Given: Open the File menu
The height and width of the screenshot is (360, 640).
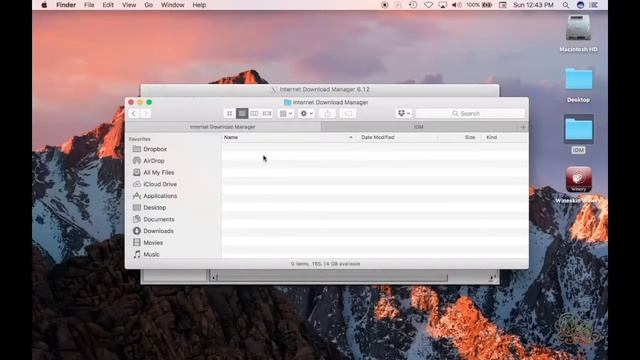Looking at the screenshot, I should [89, 5].
